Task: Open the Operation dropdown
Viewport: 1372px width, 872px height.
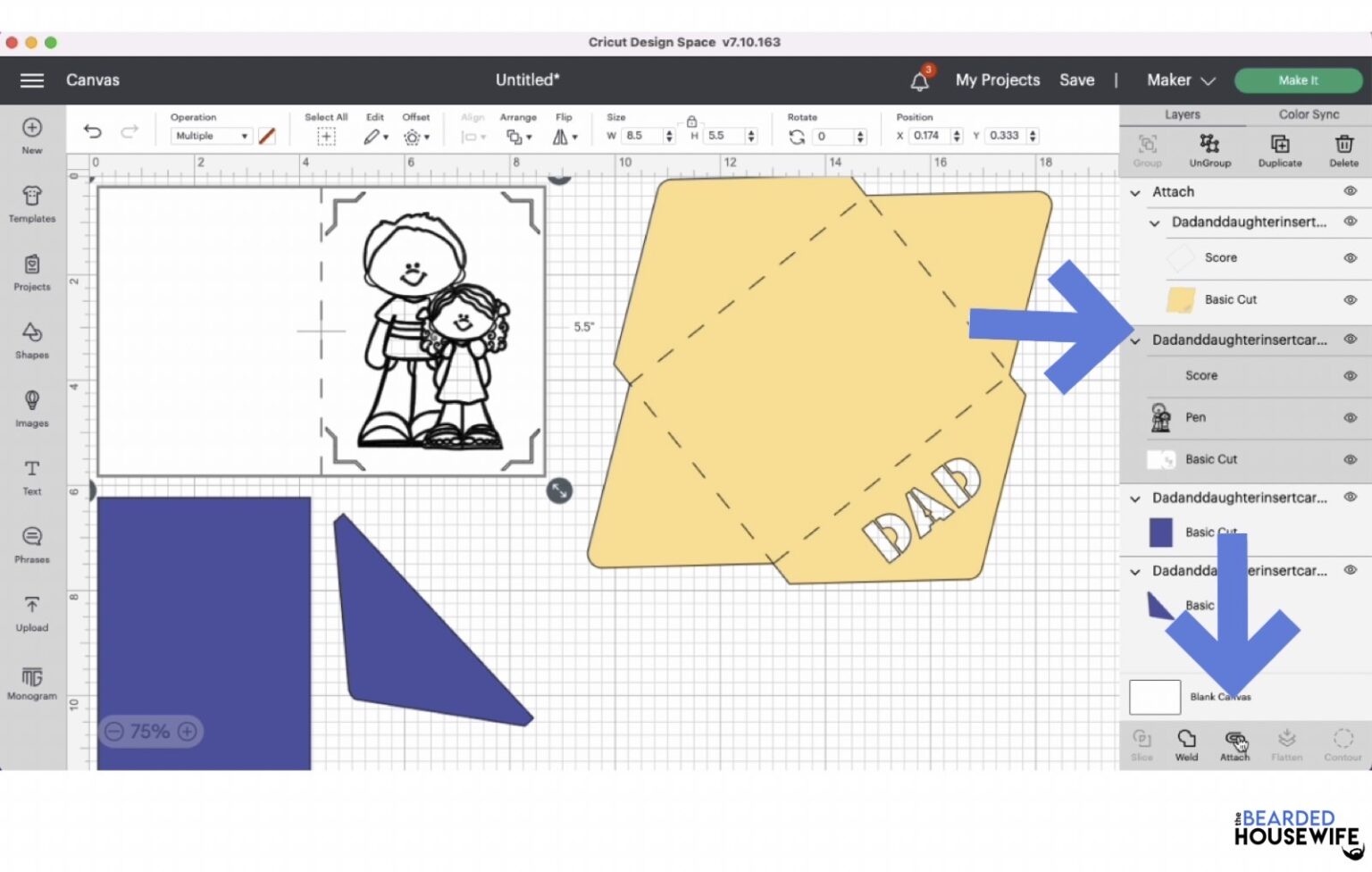Action: 212,136
